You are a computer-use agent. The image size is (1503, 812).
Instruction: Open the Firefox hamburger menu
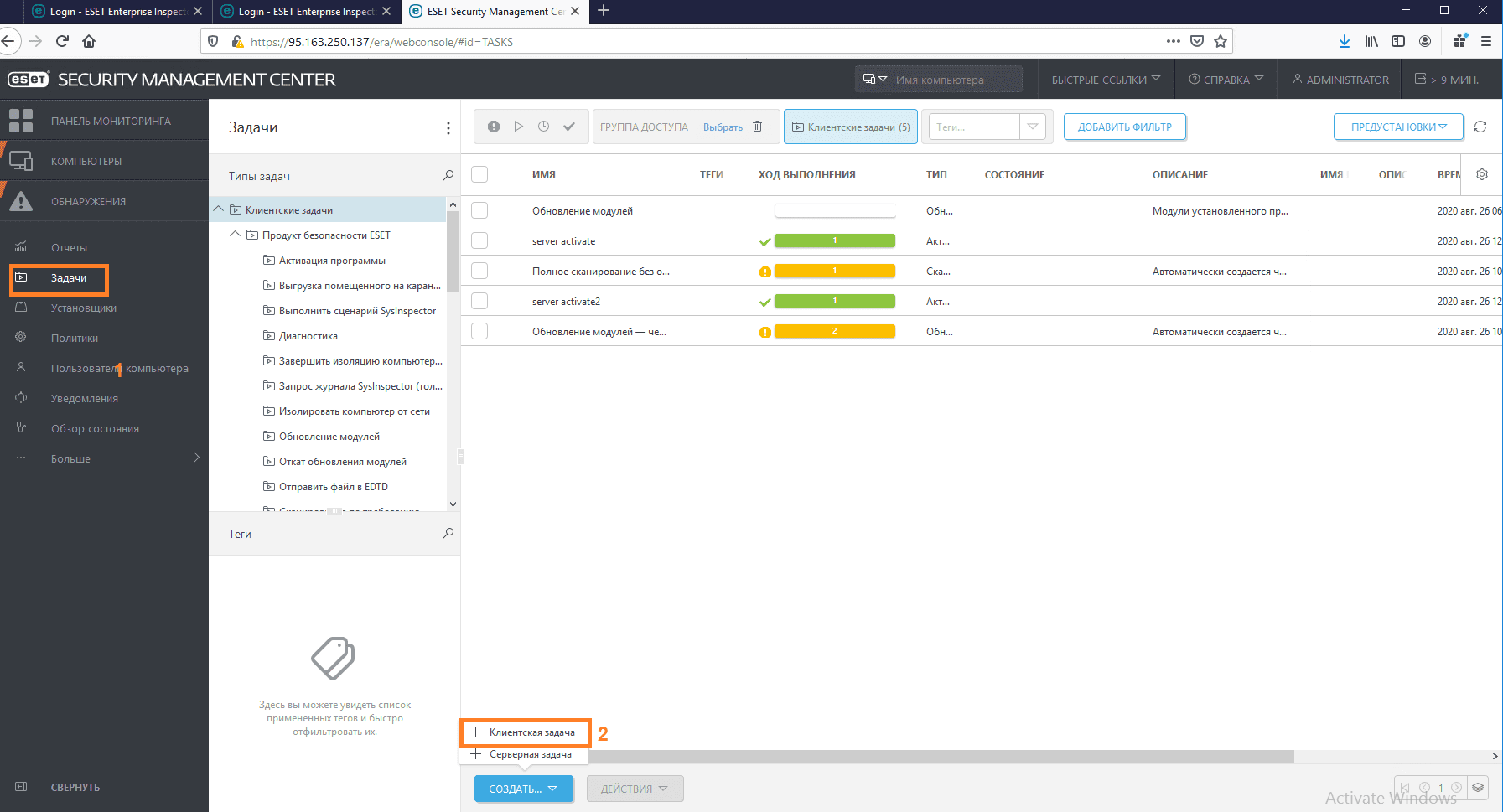(1486, 41)
